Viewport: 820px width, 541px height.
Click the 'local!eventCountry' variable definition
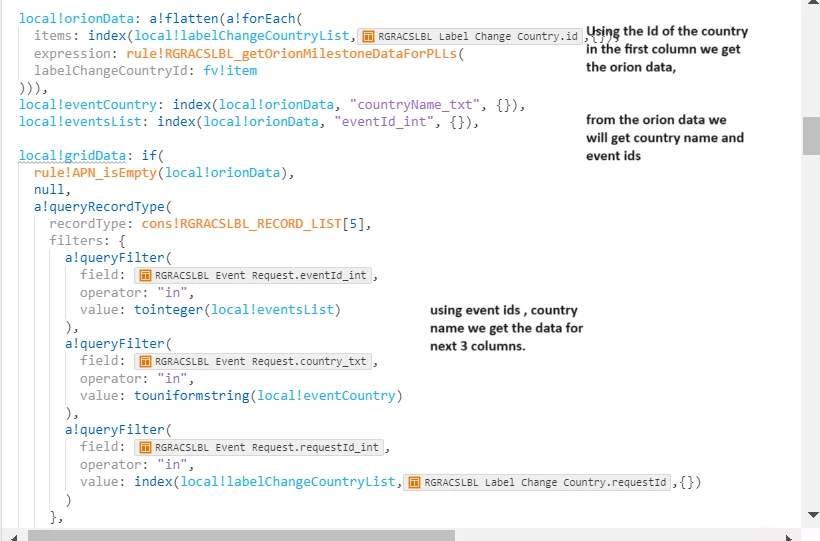88,105
